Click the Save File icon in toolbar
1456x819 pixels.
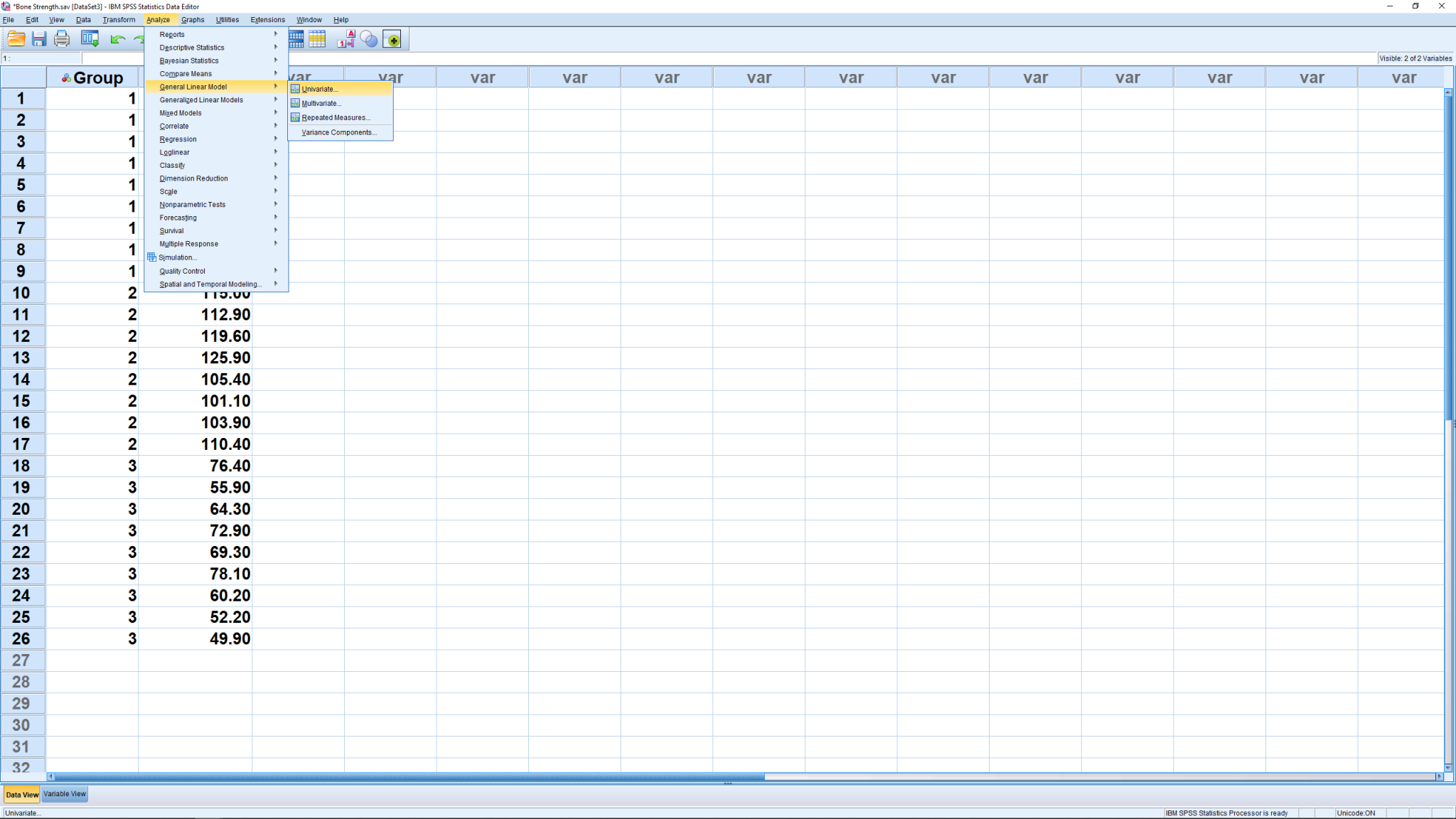[38, 39]
